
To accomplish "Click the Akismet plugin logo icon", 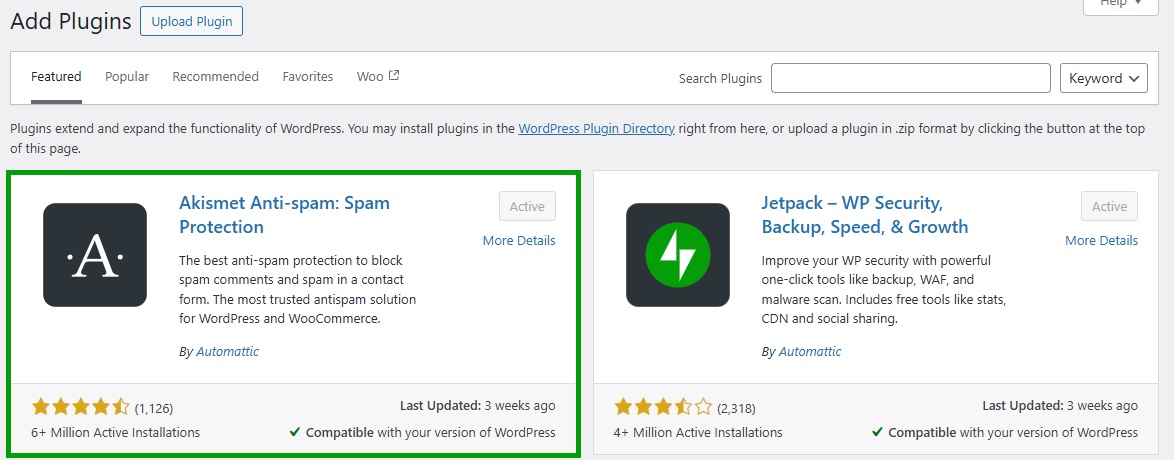I will 95,255.
